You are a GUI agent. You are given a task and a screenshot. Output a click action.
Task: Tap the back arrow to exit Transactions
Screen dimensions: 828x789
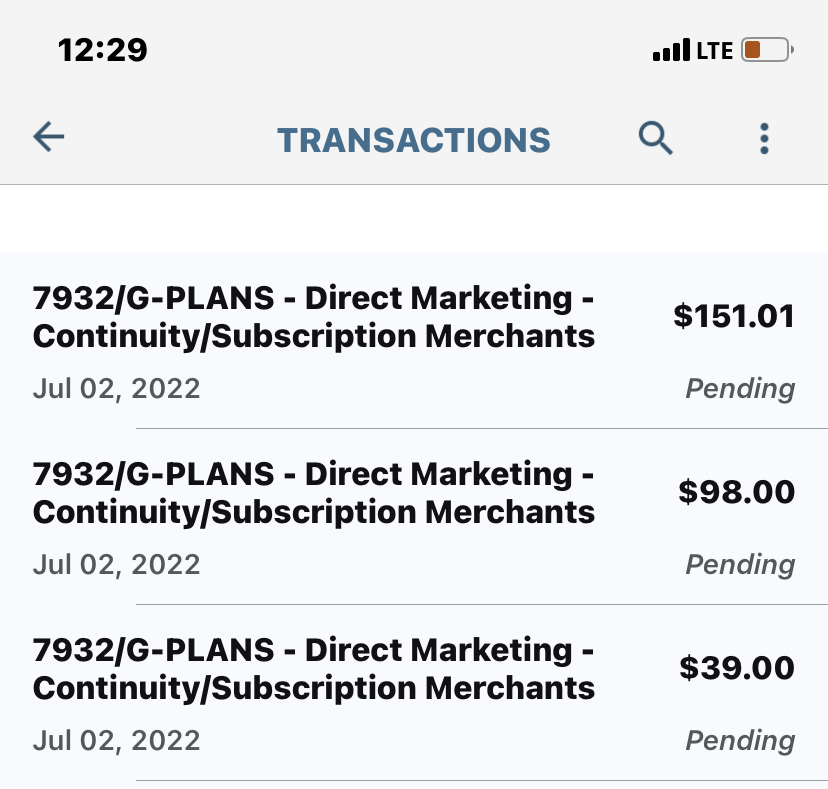[48, 137]
